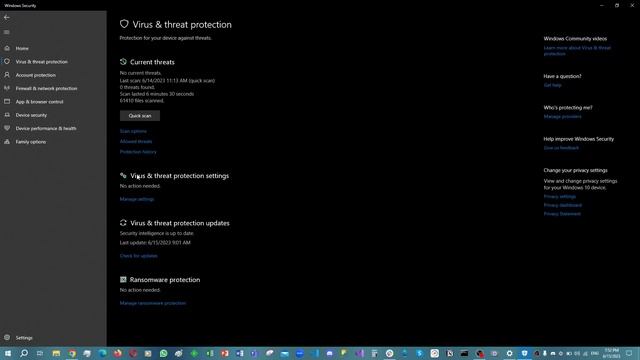Open Account protection in sidebar

pos(36,76)
